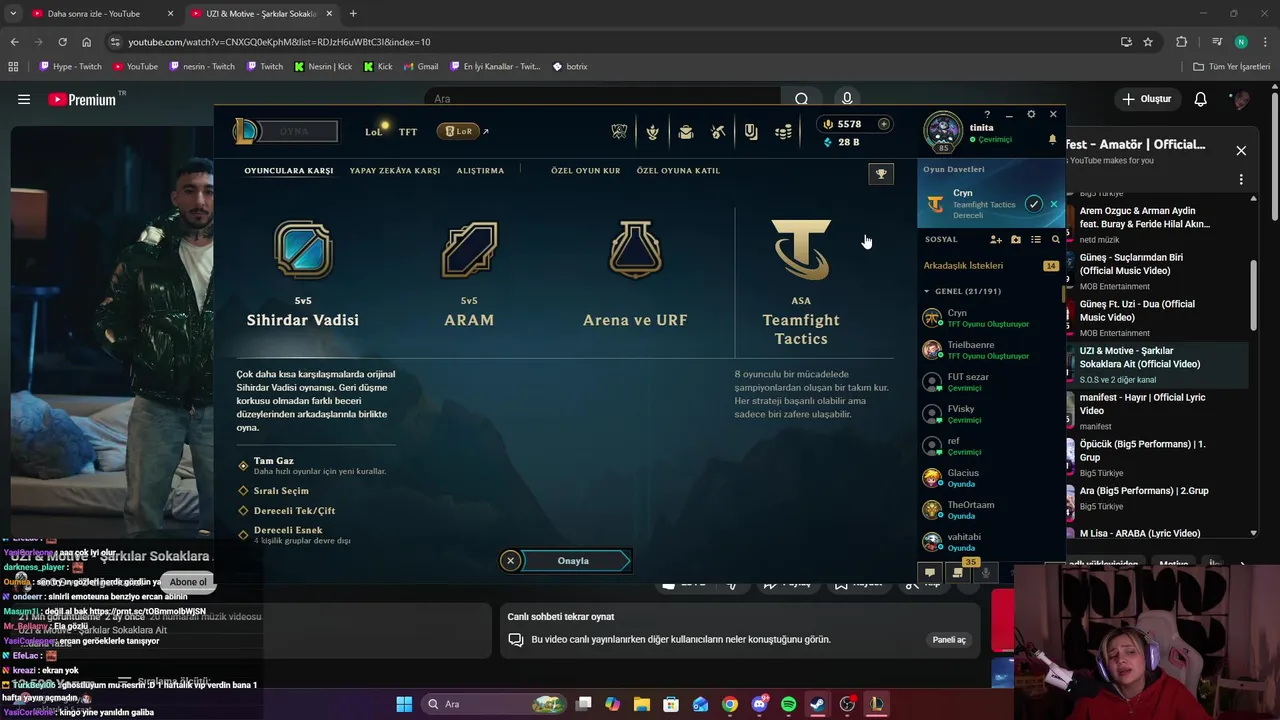Collapse the GENEL friends group

pos(927,292)
